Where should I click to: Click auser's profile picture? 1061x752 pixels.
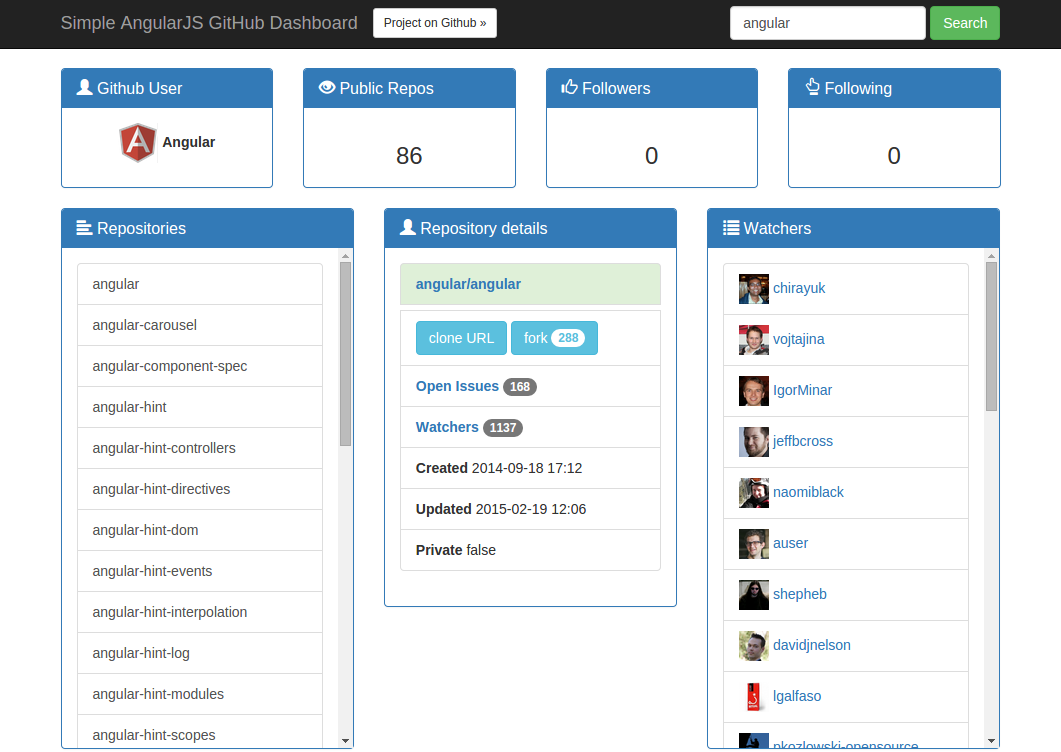[754, 544]
